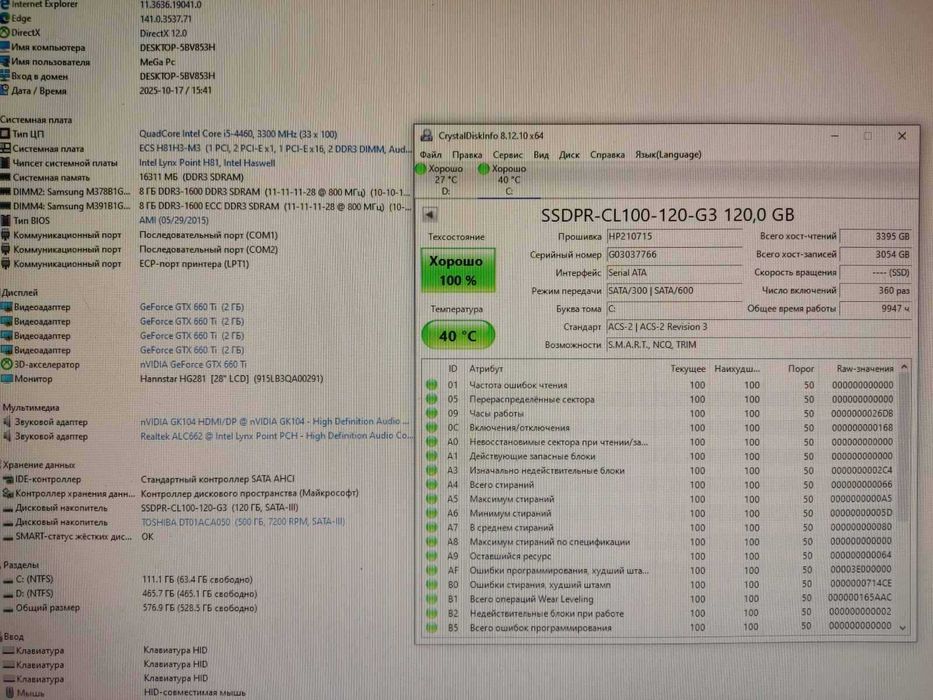Click total host writes value 3054 GB
The height and width of the screenshot is (700, 933).
pyautogui.click(x=875, y=254)
